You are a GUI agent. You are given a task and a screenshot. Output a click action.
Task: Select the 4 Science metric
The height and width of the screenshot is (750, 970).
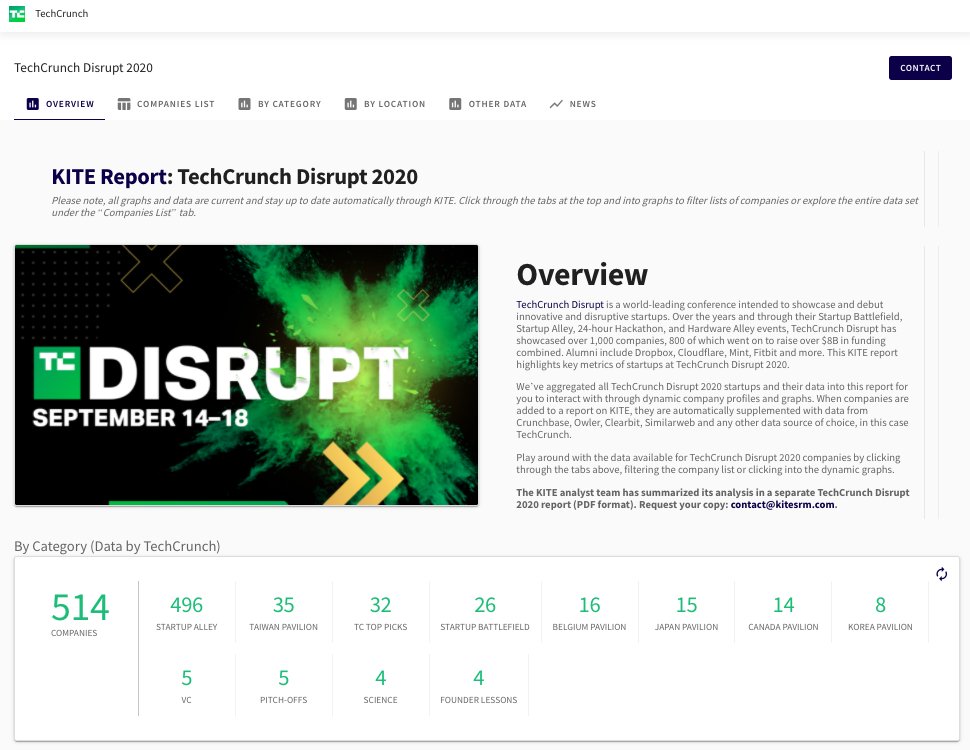tap(380, 686)
